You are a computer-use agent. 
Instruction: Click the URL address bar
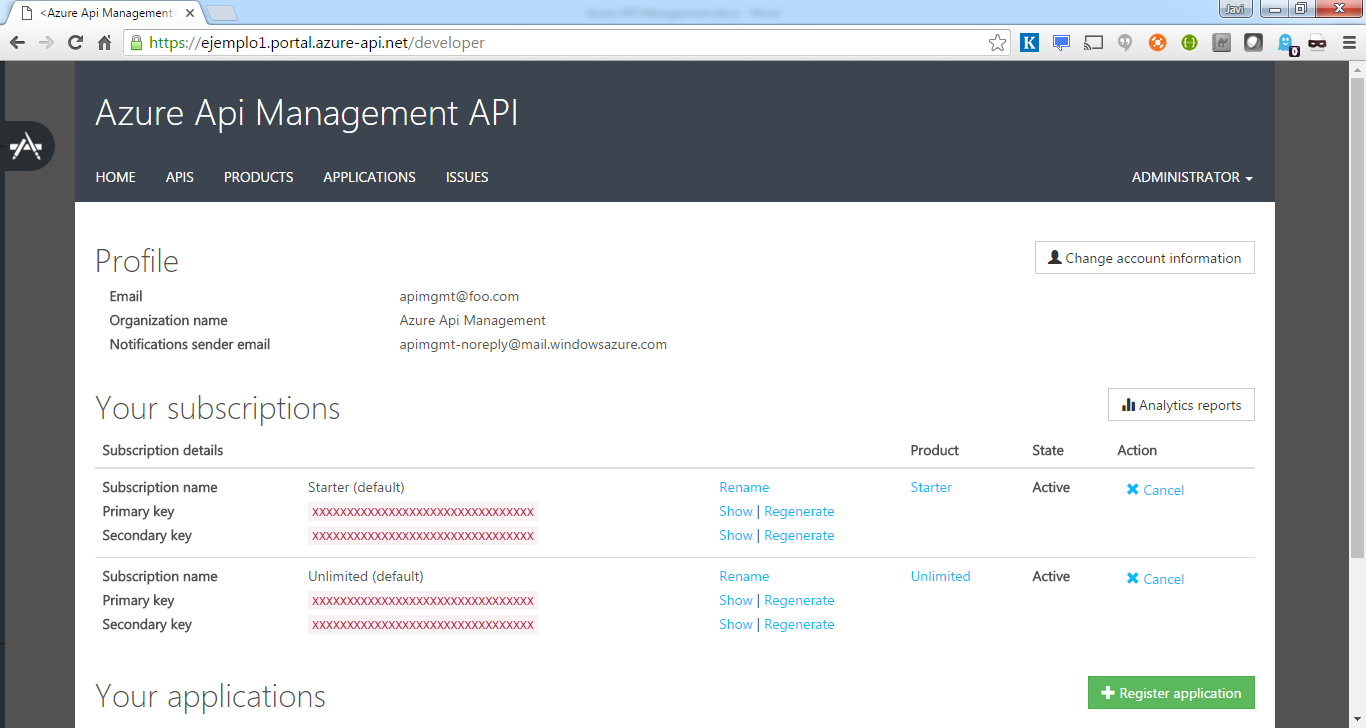coord(560,43)
